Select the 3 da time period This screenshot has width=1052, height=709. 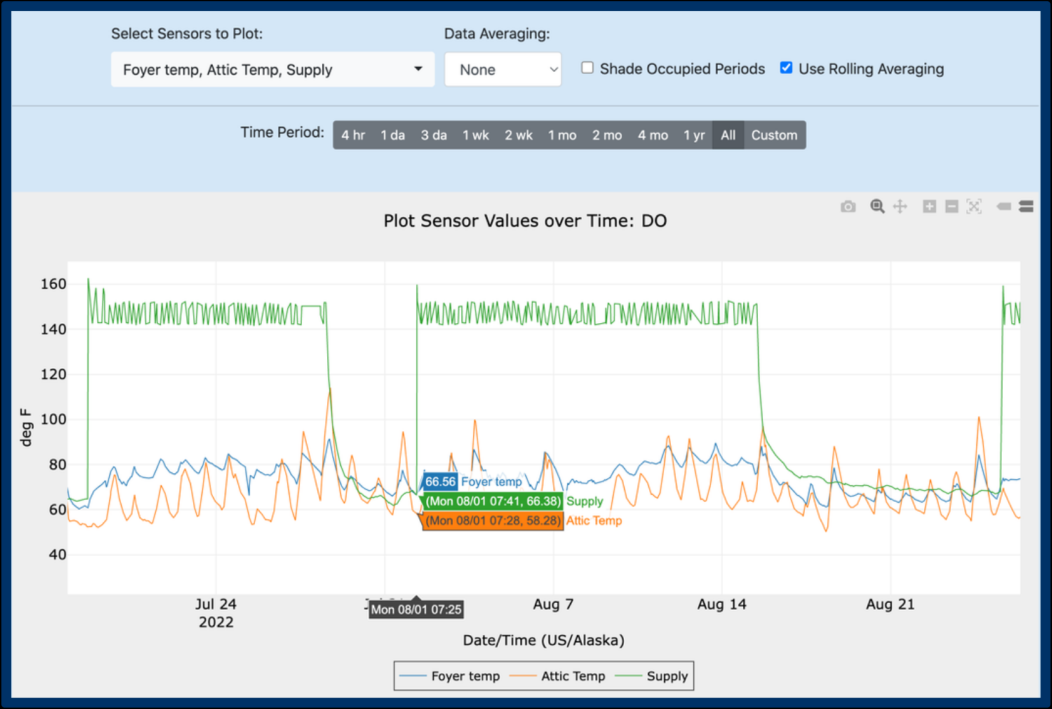click(x=433, y=135)
